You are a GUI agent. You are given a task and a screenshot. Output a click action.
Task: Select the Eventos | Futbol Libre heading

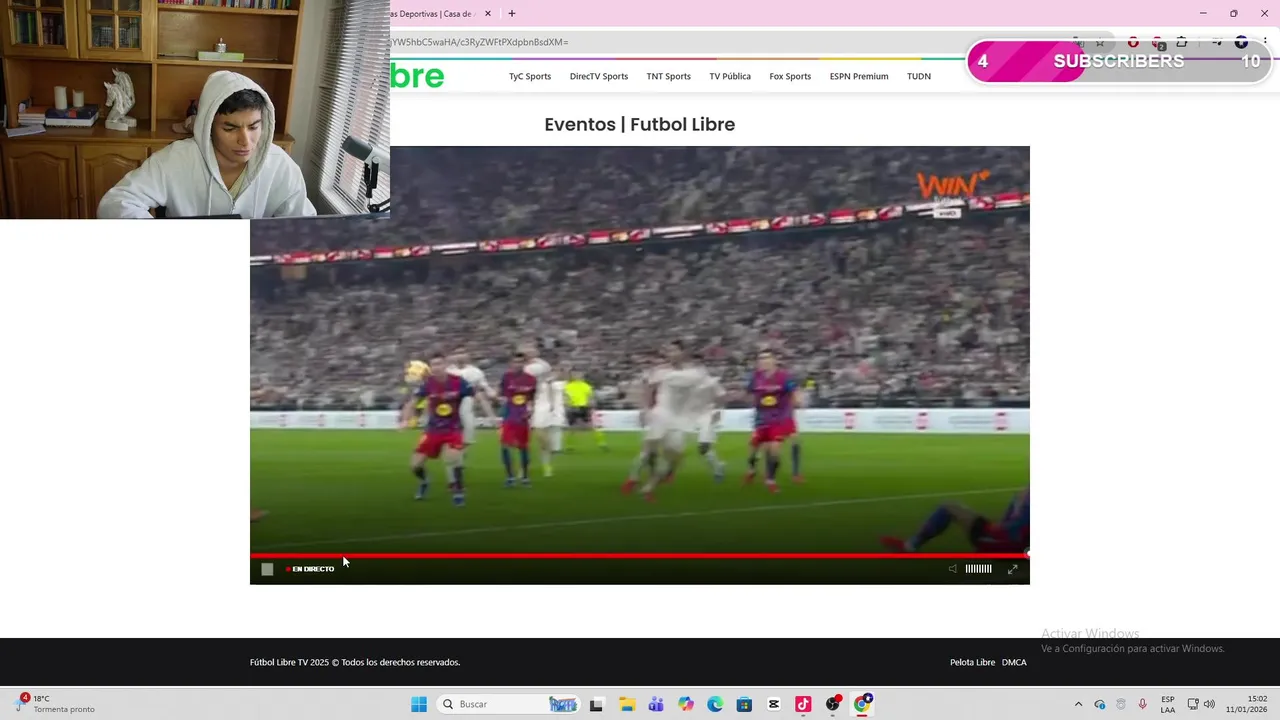click(640, 124)
